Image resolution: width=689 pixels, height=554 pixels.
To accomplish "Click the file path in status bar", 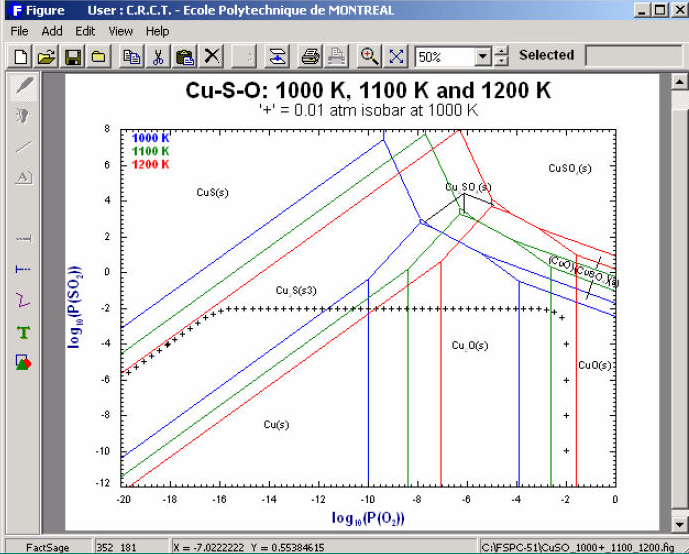I will tap(578, 547).
